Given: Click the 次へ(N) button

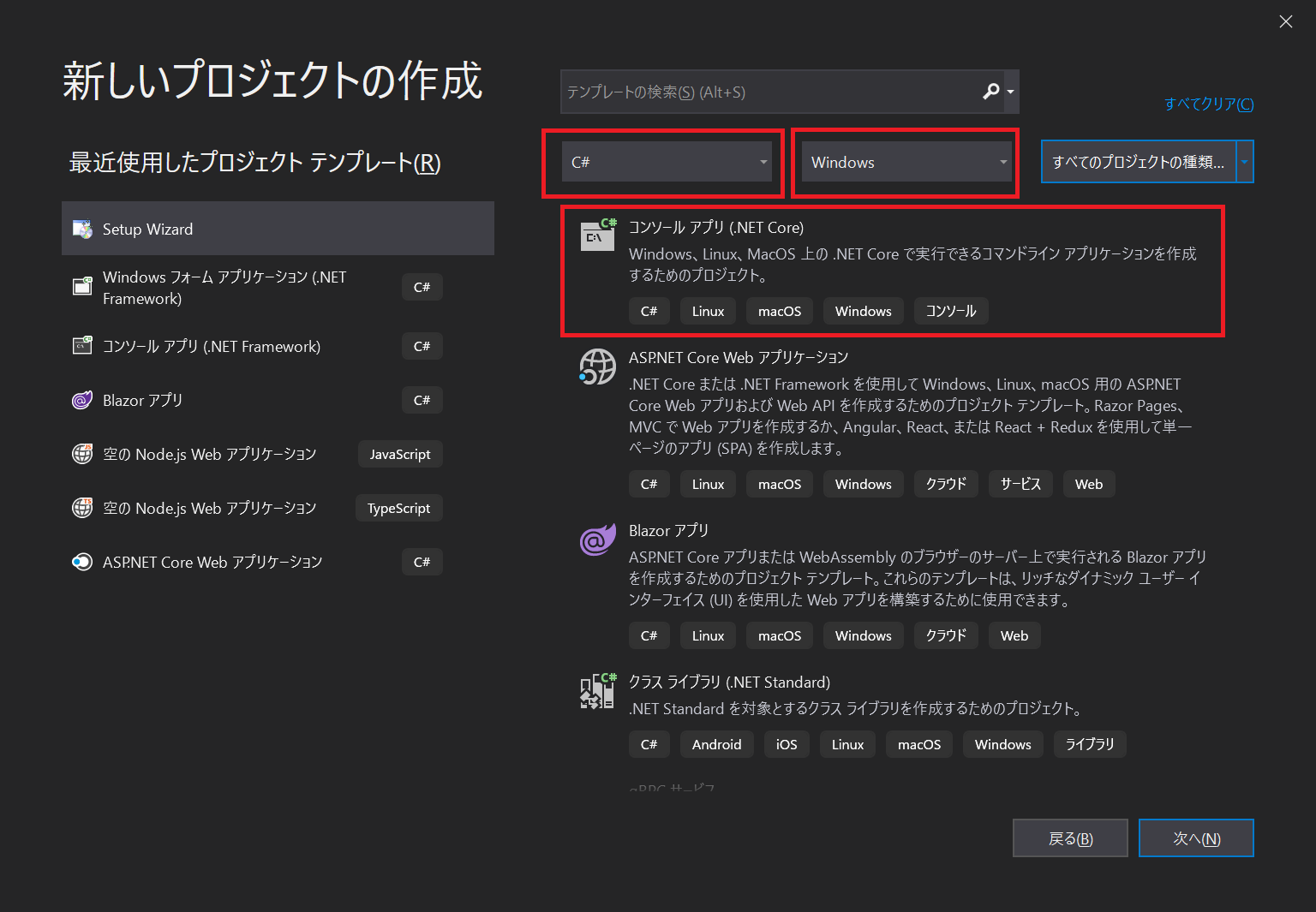Looking at the screenshot, I should coord(1196,838).
